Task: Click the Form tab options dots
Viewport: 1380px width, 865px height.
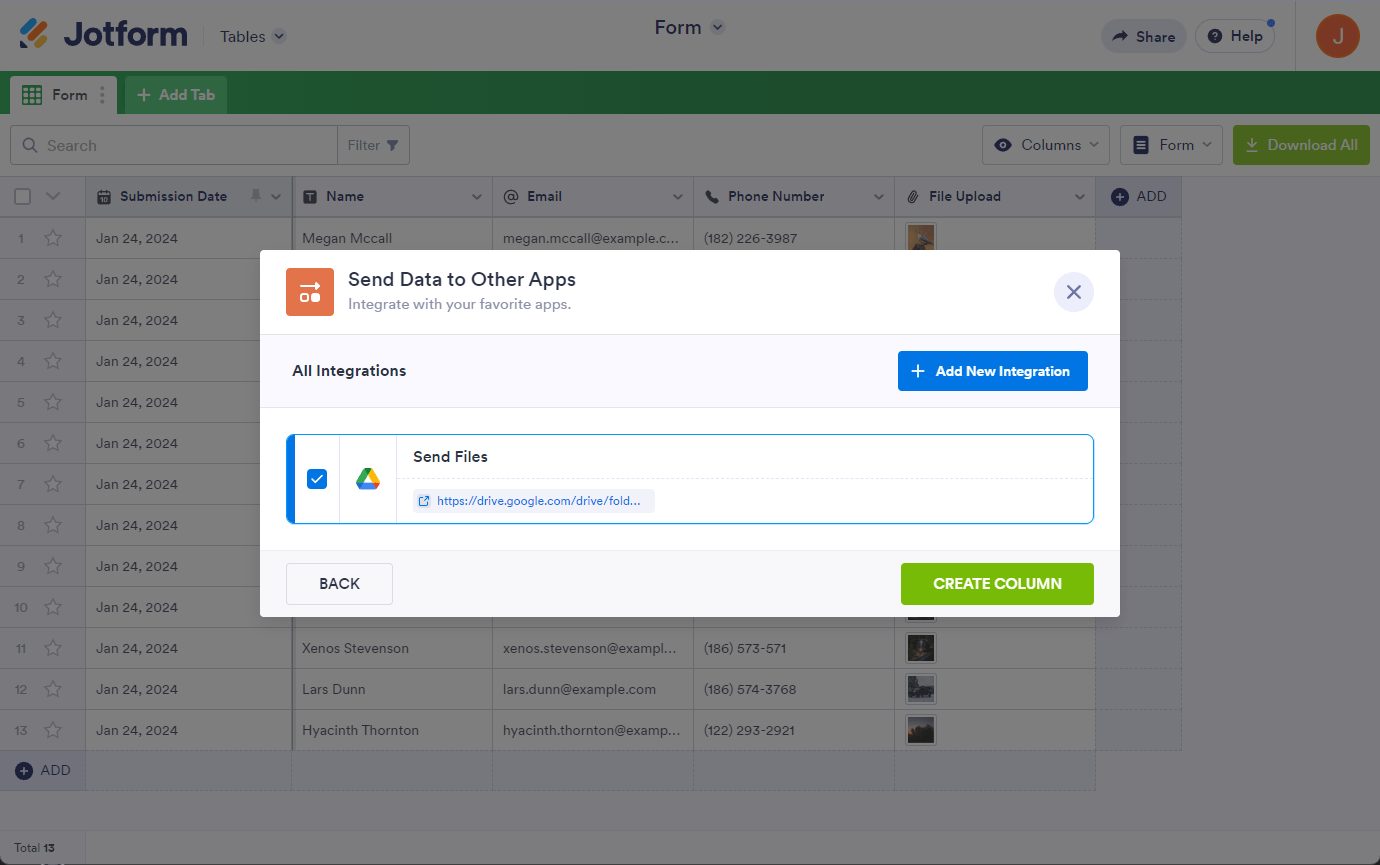Action: (x=102, y=95)
